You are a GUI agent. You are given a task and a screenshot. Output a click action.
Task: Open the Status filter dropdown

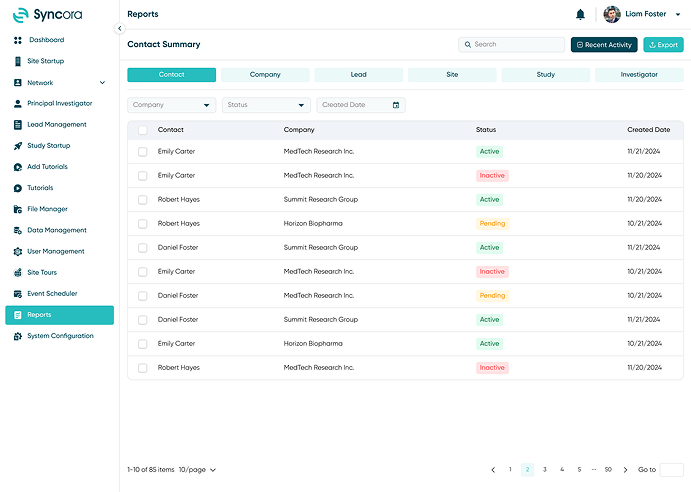point(266,105)
